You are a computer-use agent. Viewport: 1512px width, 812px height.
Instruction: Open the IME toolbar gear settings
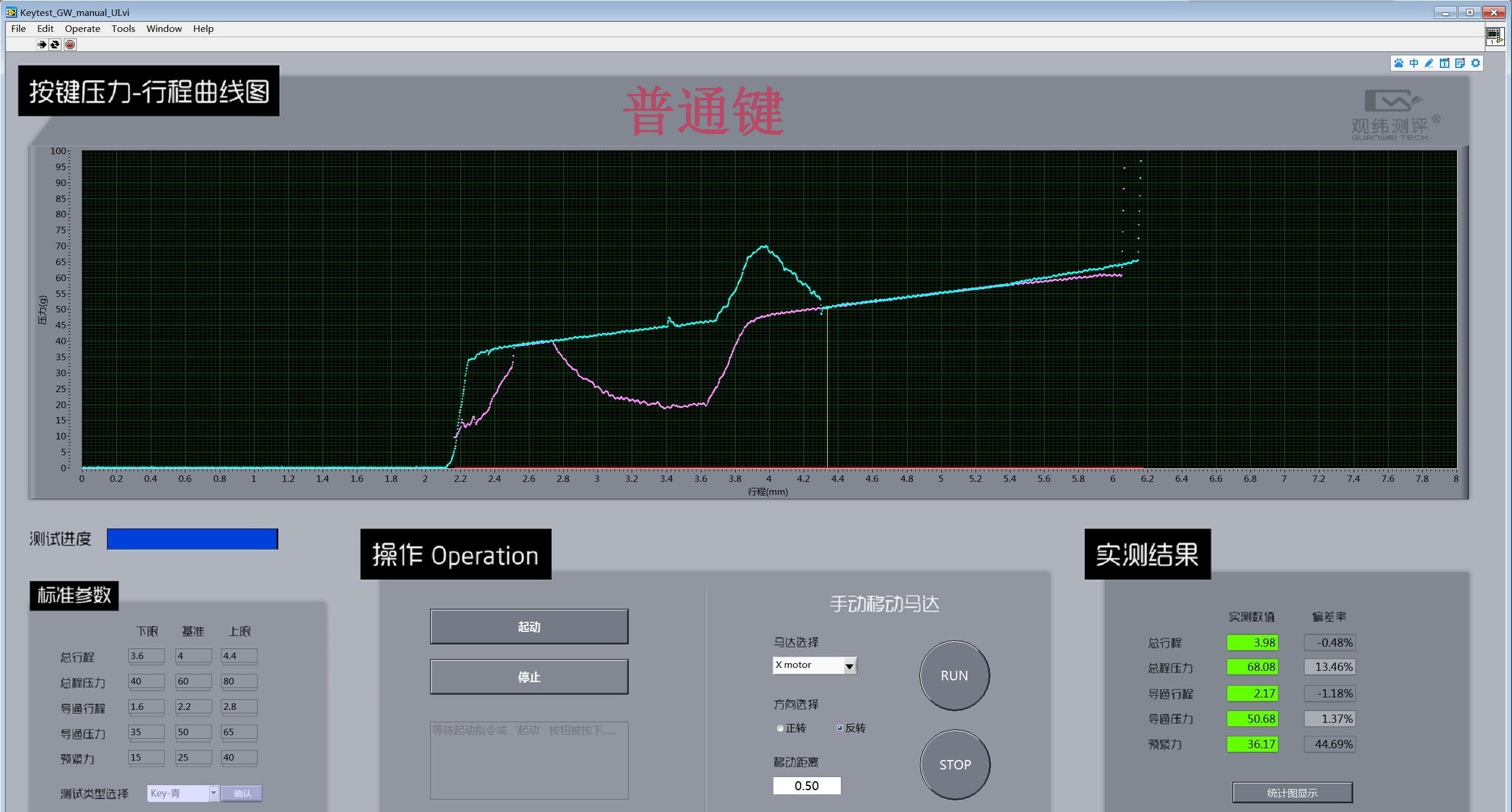pyautogui.click(x=1476, y=63)
